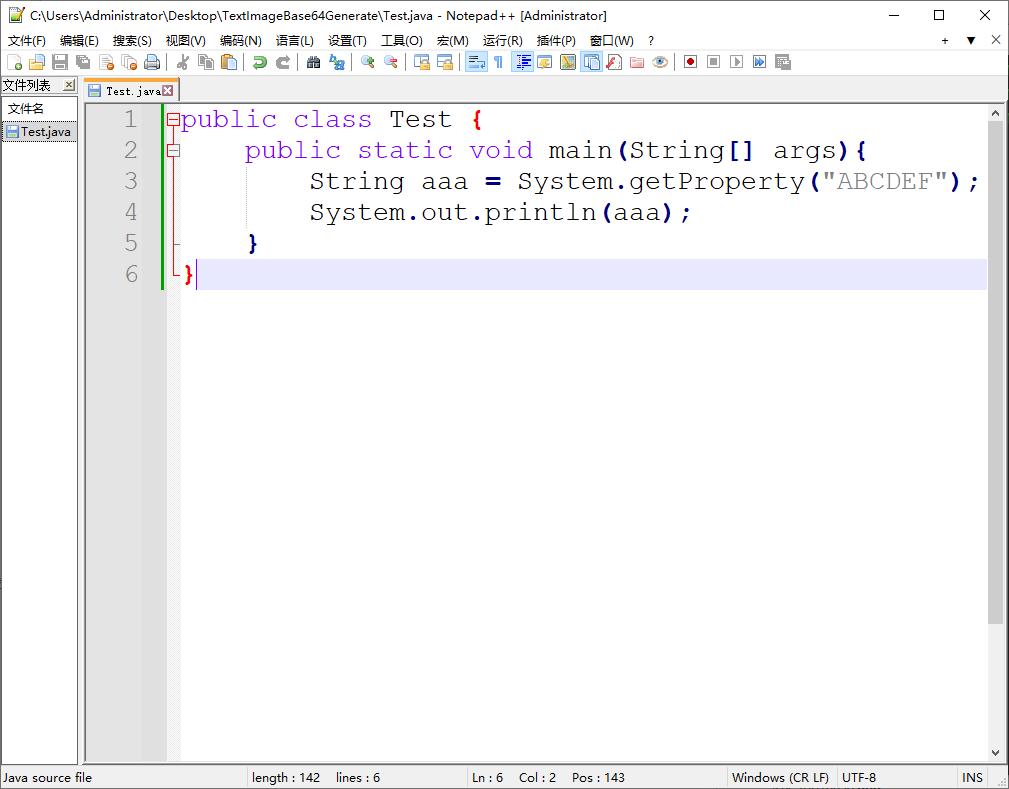The height and width of the screenshot is (789, 1009).
Task: Toggle show all characters (pilcrow) button
Action: (x=498, y=62)
